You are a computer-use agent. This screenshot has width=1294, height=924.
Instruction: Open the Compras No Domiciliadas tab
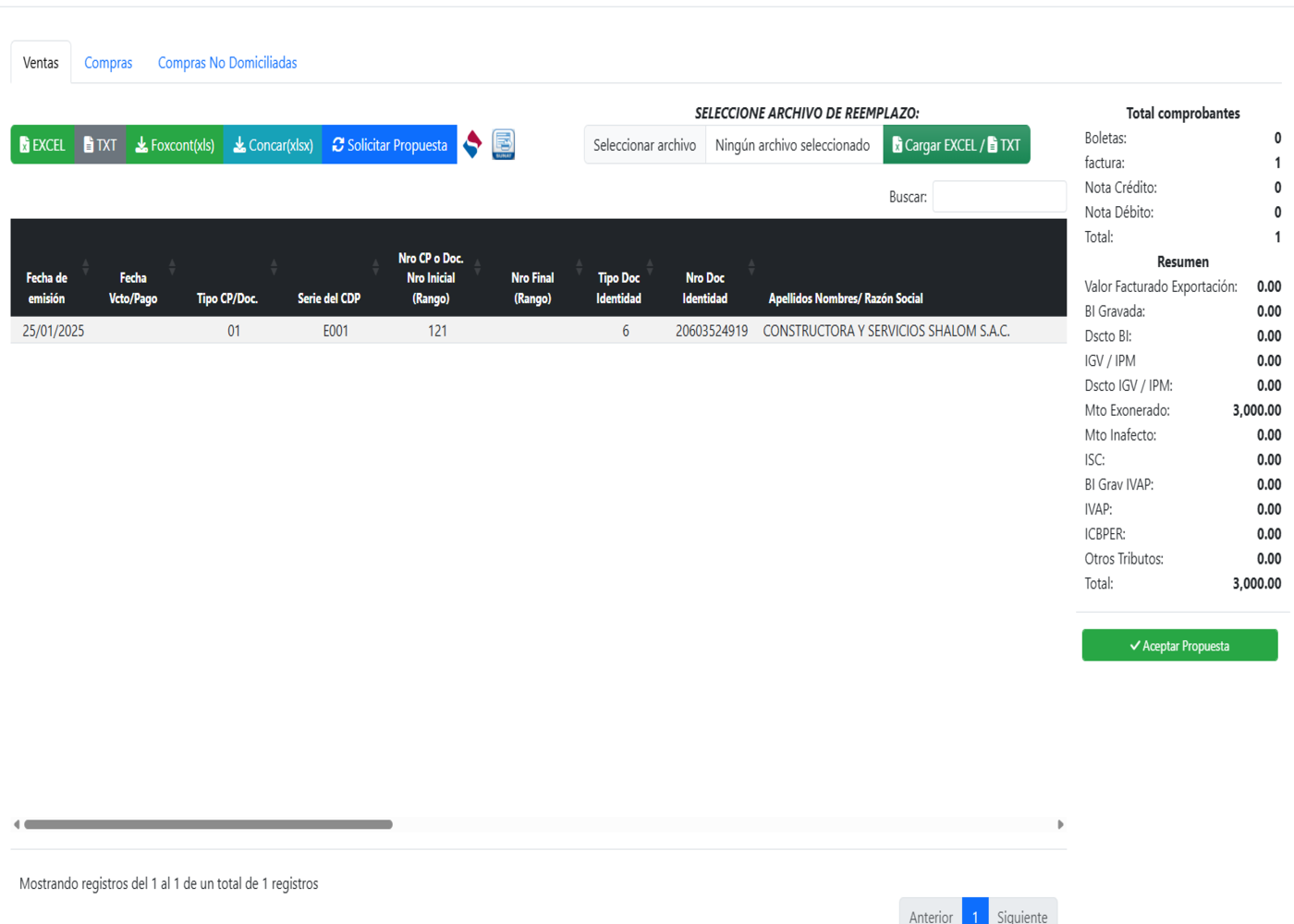[227, 63]
